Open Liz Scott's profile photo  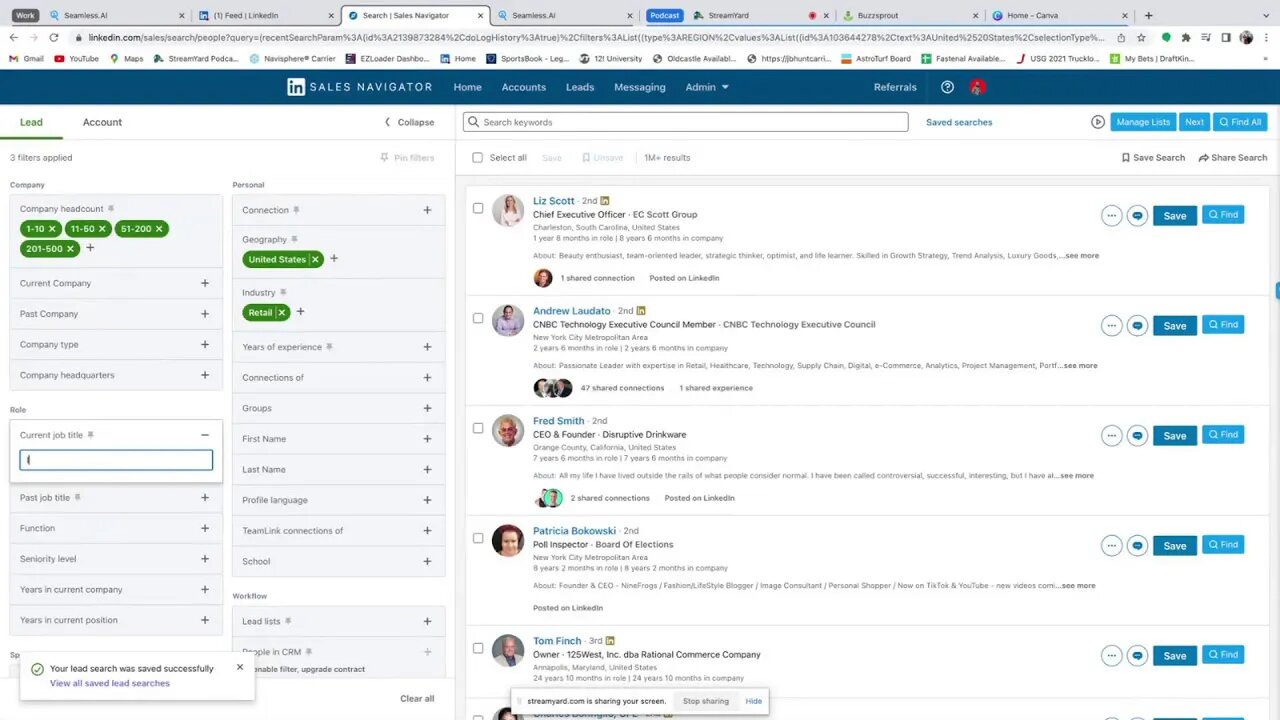pyautogui.click(x=508, y=211)
